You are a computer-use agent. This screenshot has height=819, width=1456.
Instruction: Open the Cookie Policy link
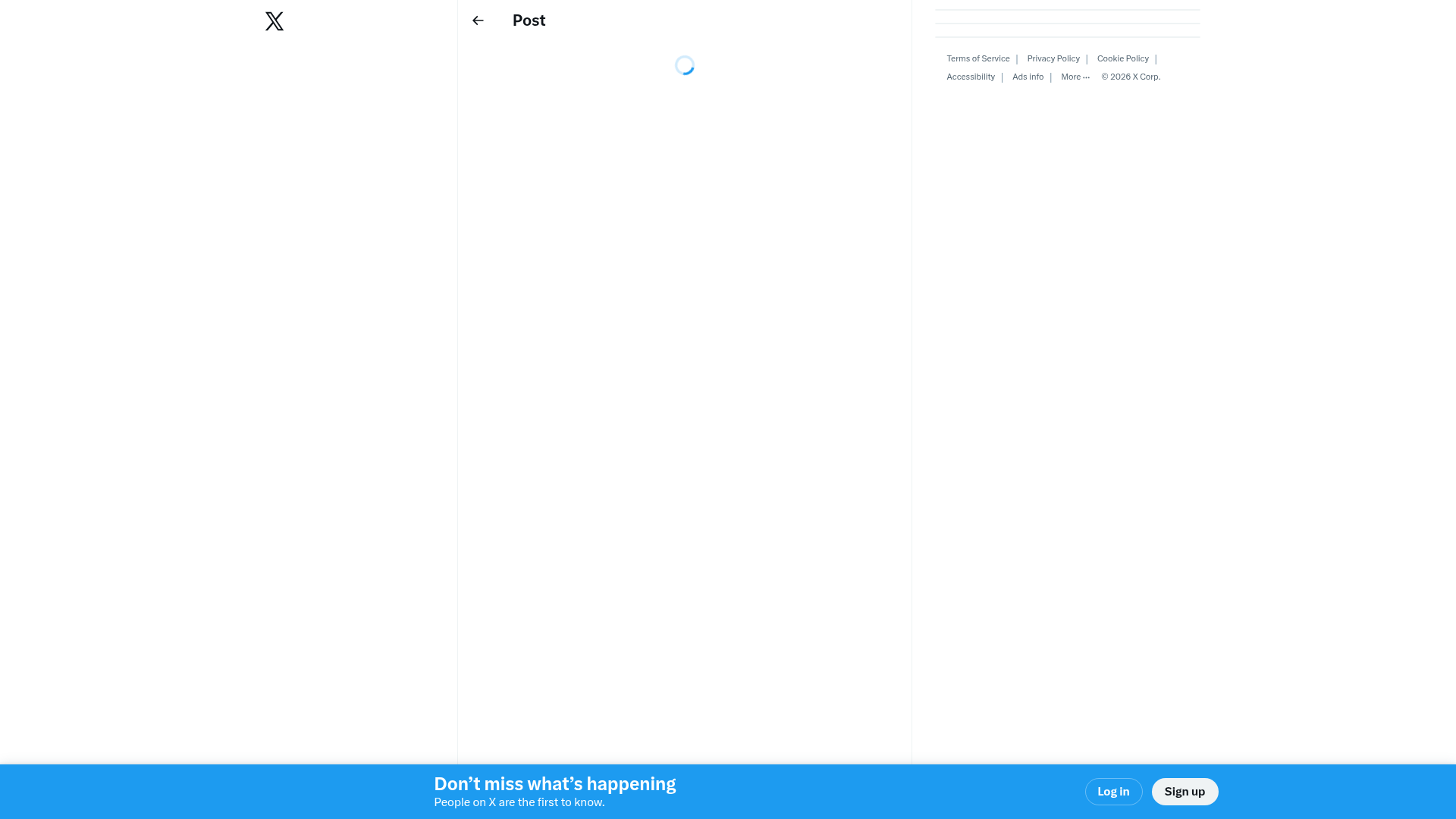tap(1122, 58)
